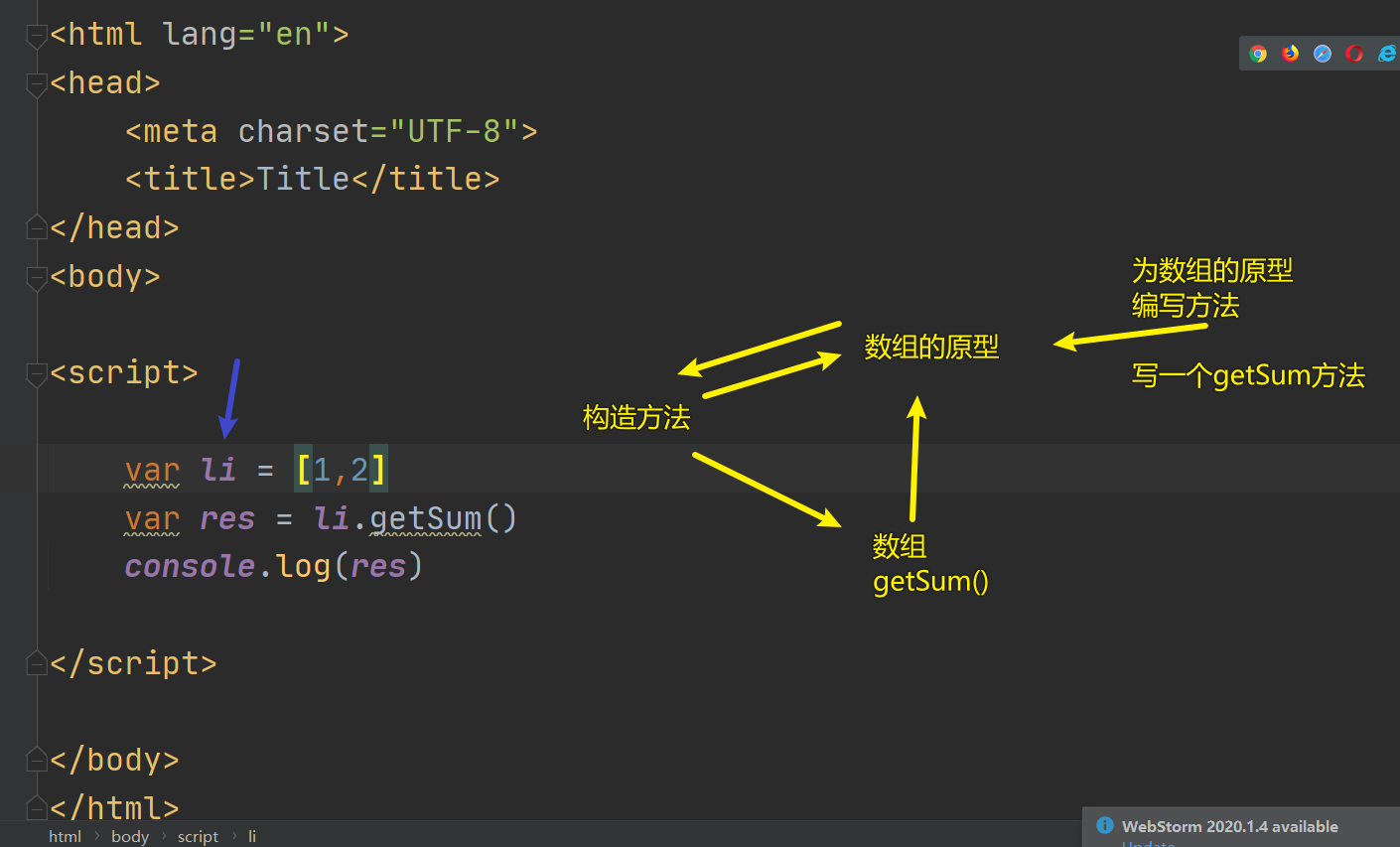
Task: Click the log method call
Action: tap(303, 566)
